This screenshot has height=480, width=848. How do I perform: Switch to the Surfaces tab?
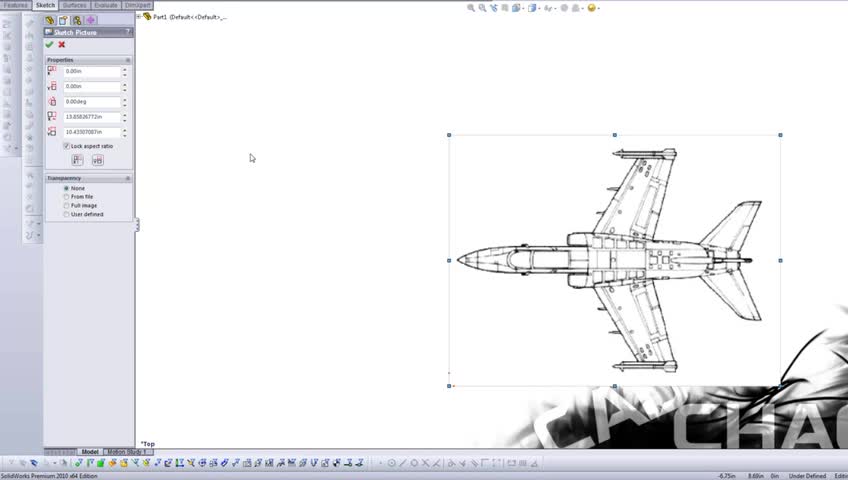pyautogui.click(x=75, y=5)
